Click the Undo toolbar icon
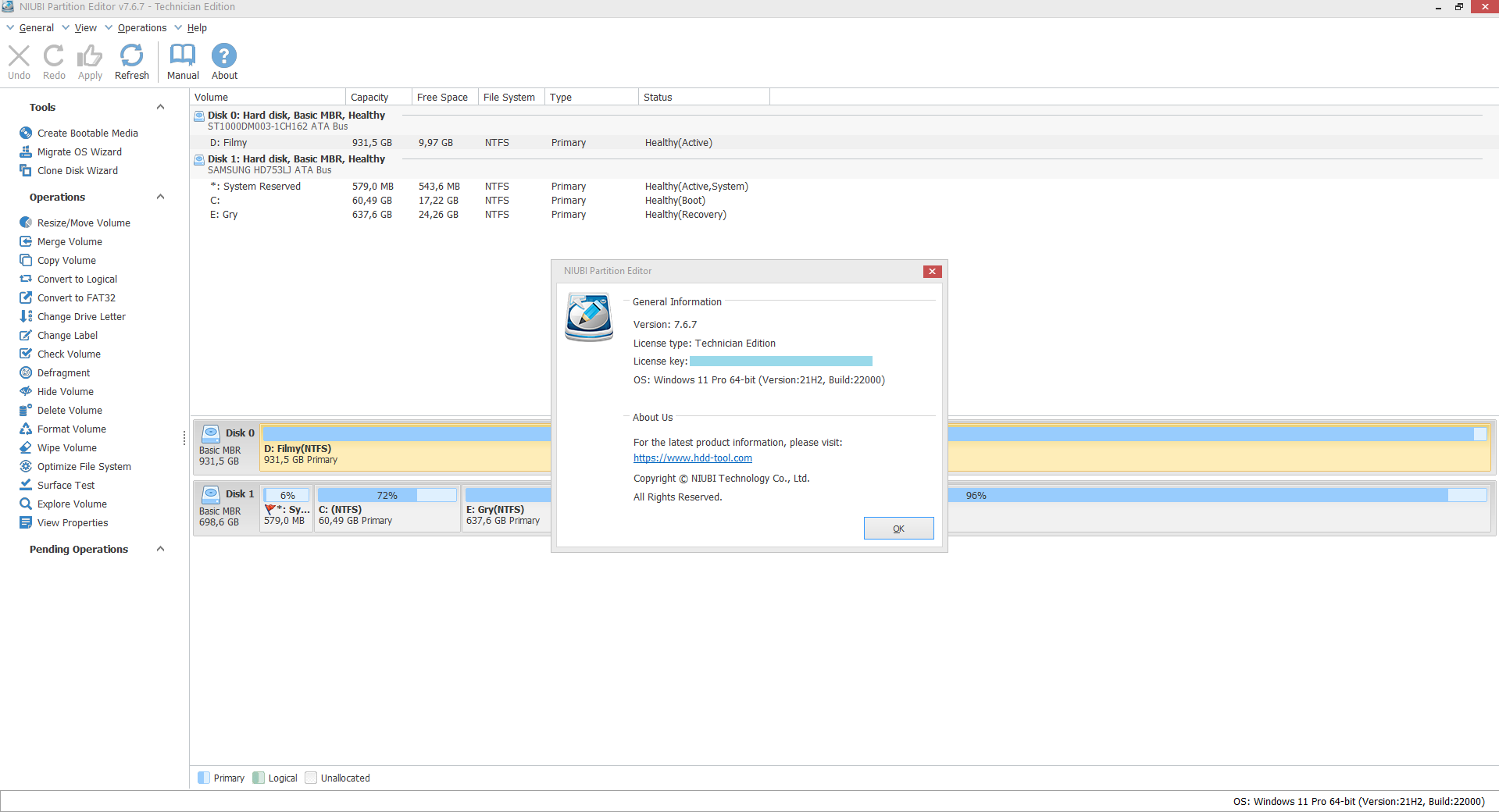1499x812 pixels. click(19, 55)
